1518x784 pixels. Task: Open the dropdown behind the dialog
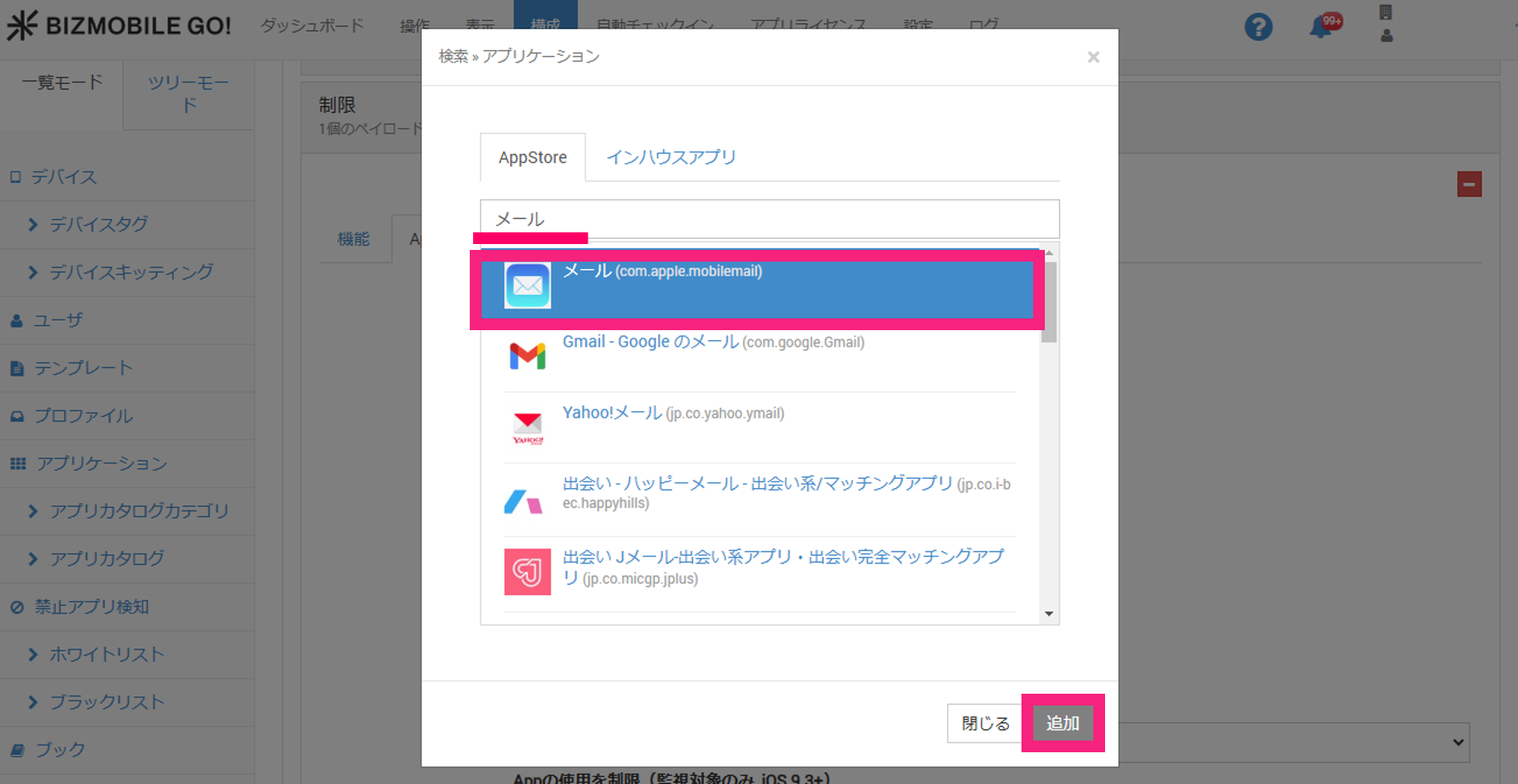tap(1457, 742)
